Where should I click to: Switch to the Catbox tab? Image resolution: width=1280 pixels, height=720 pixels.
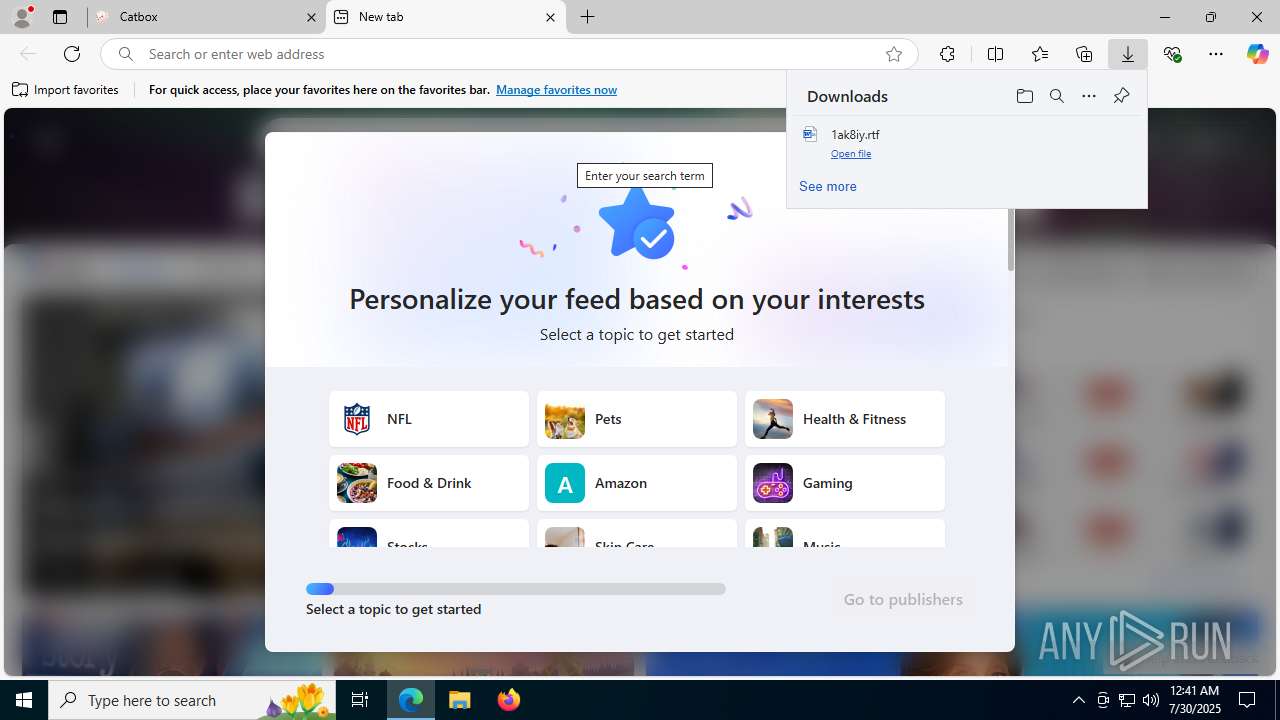pyautogui.click(x=205, y=17)
